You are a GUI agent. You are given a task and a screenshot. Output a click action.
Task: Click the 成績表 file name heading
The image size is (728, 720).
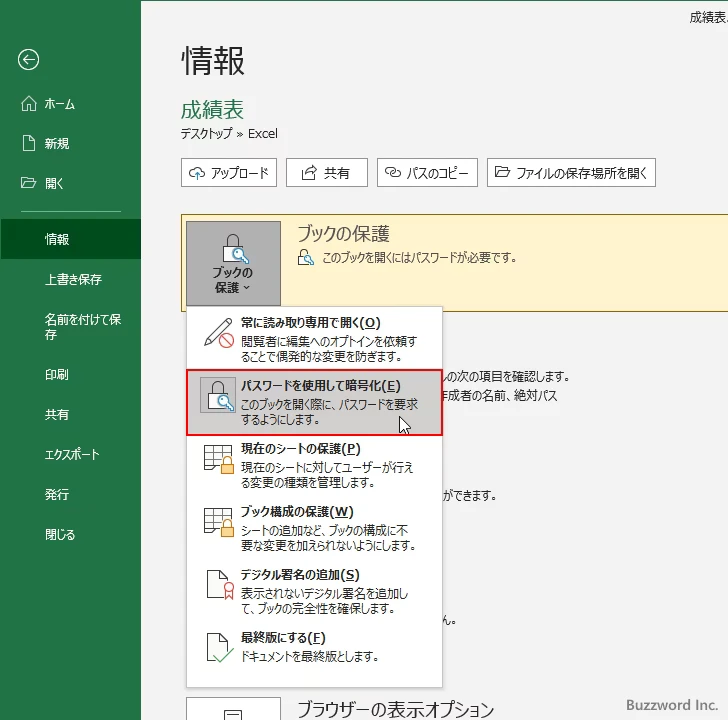pyautogui.click(x=212, y=110)
